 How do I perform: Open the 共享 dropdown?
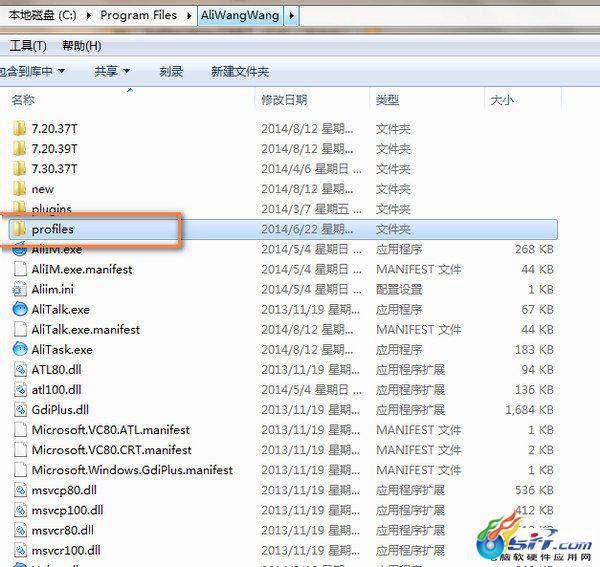[112, 71]
